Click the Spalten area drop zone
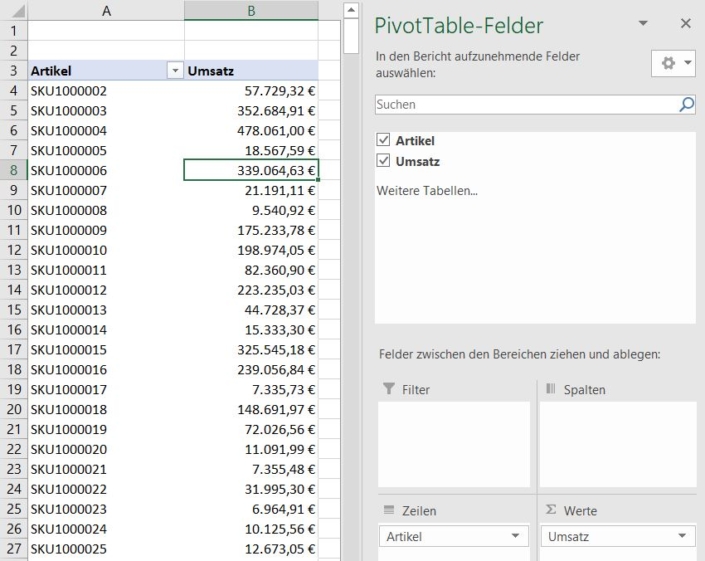This screenshot has height=561, width=705. pos(618,444)
